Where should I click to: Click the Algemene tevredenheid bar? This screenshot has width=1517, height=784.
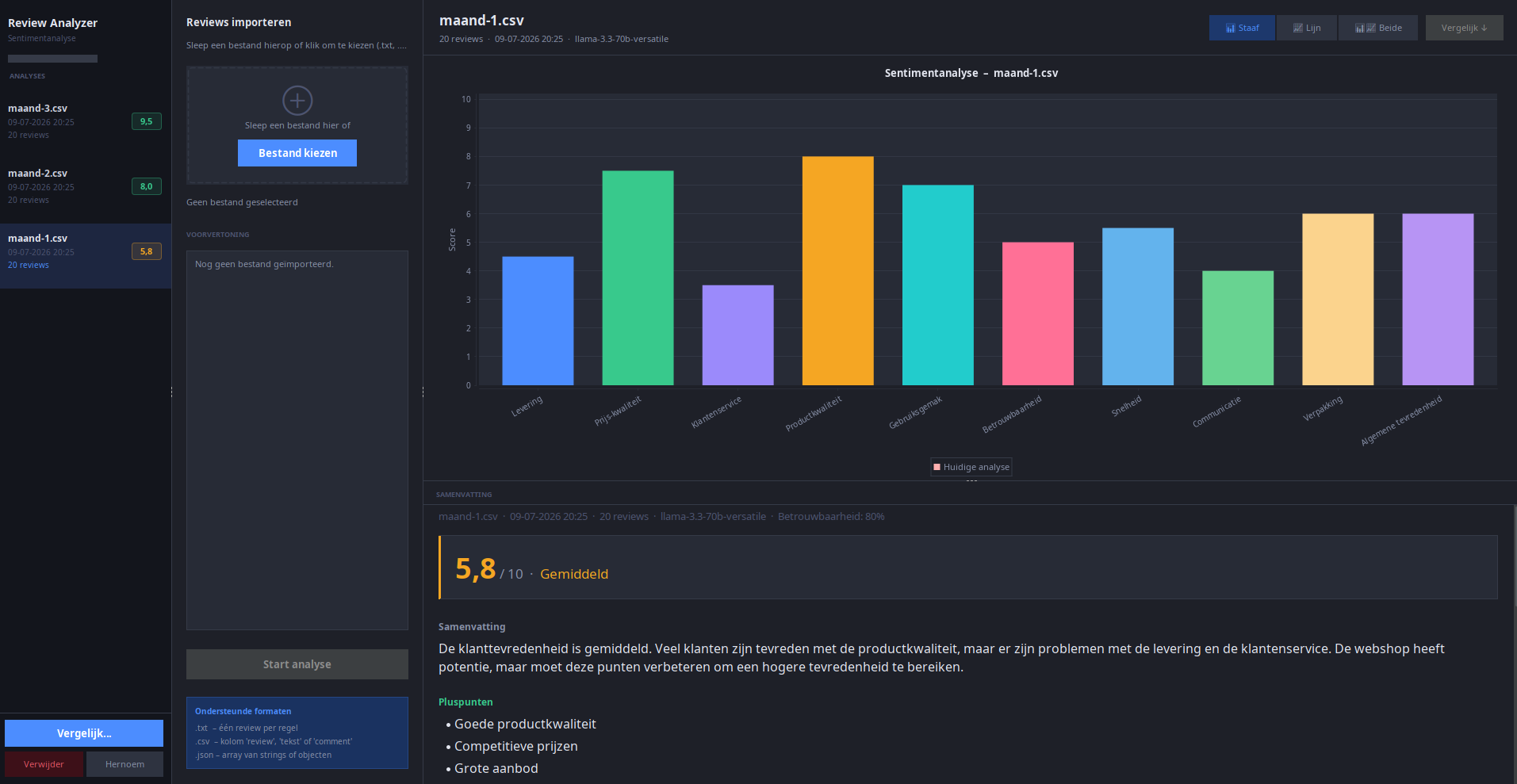(1438, 300)
